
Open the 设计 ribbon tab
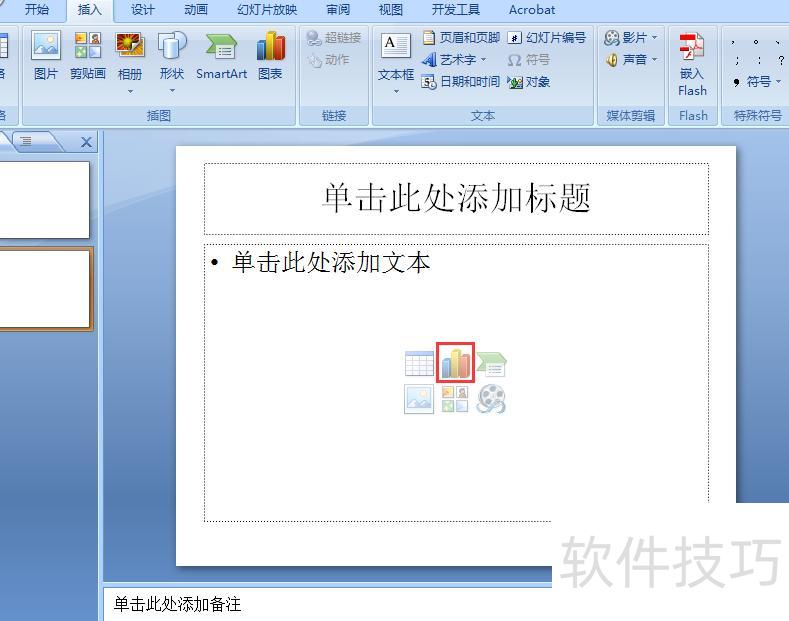coord(142,10)
